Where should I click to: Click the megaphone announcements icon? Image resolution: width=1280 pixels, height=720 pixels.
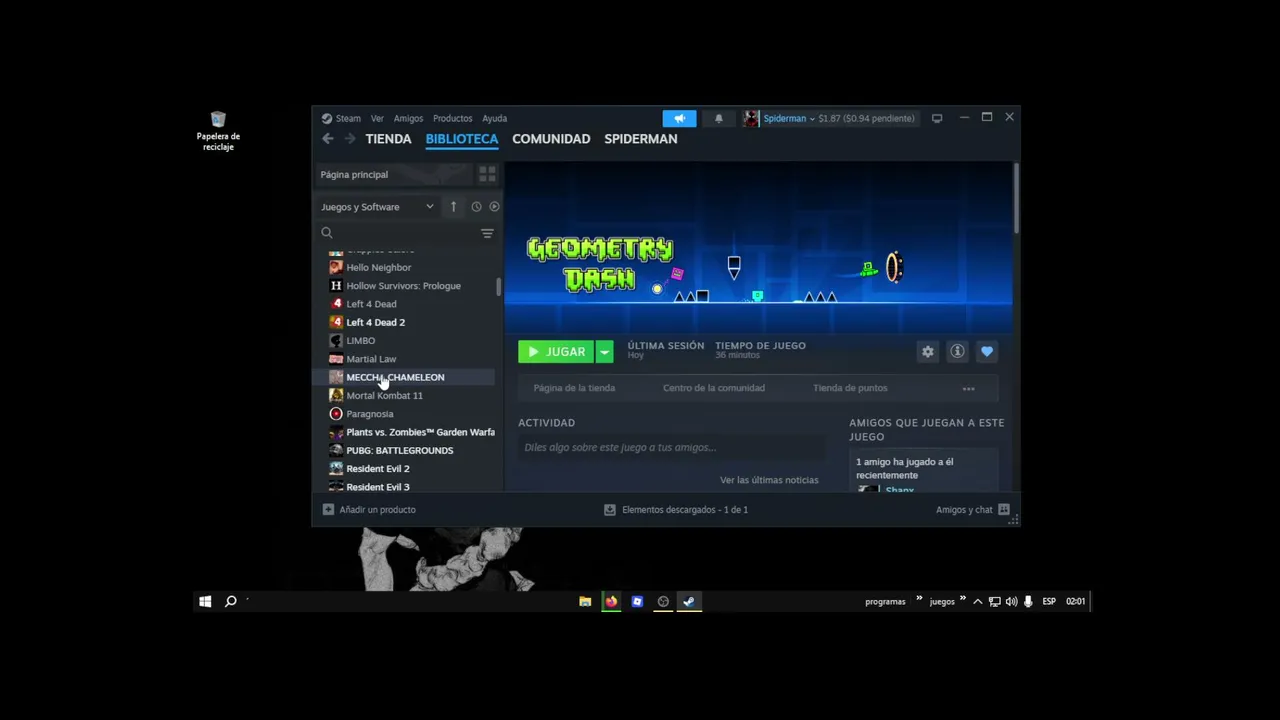coord(679,118)
